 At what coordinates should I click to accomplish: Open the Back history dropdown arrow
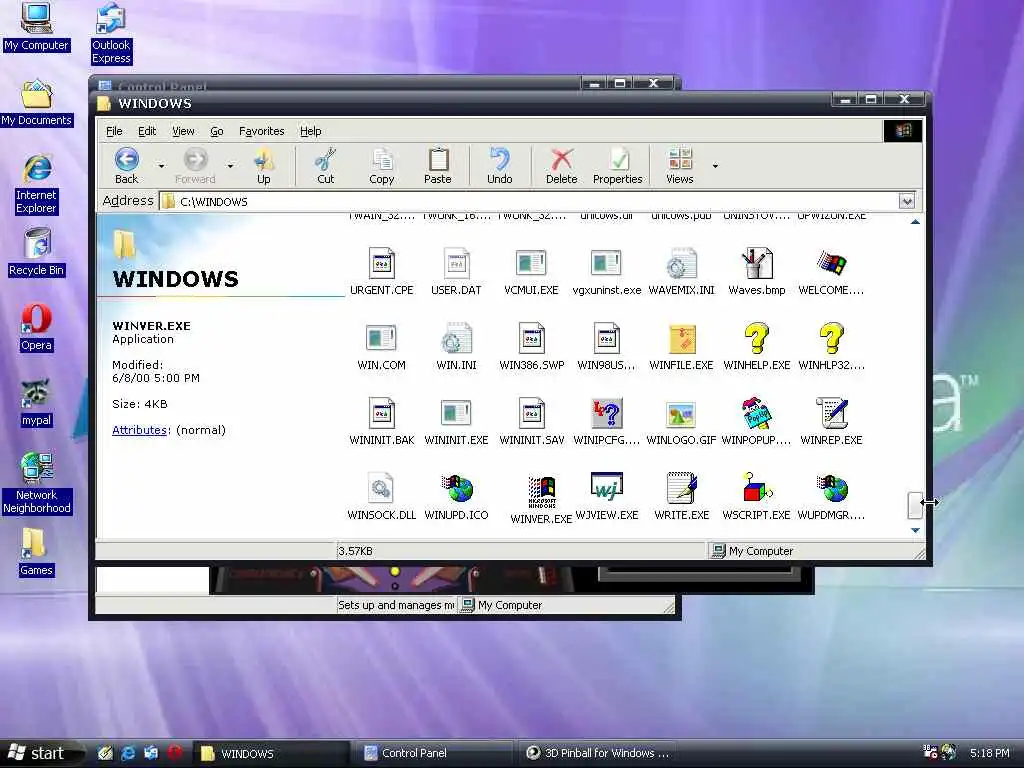point(161,166)
